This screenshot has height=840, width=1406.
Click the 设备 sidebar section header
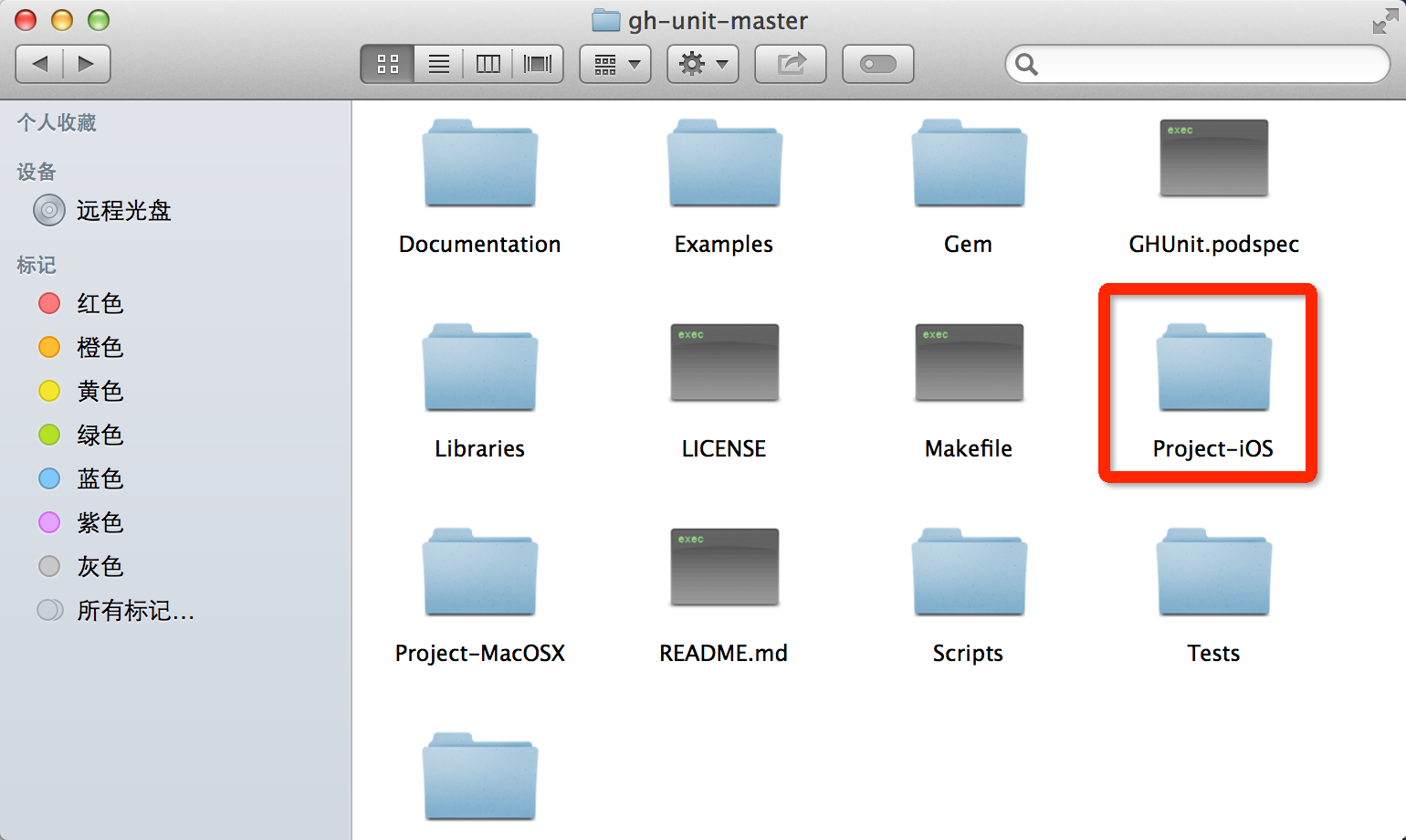37,172
